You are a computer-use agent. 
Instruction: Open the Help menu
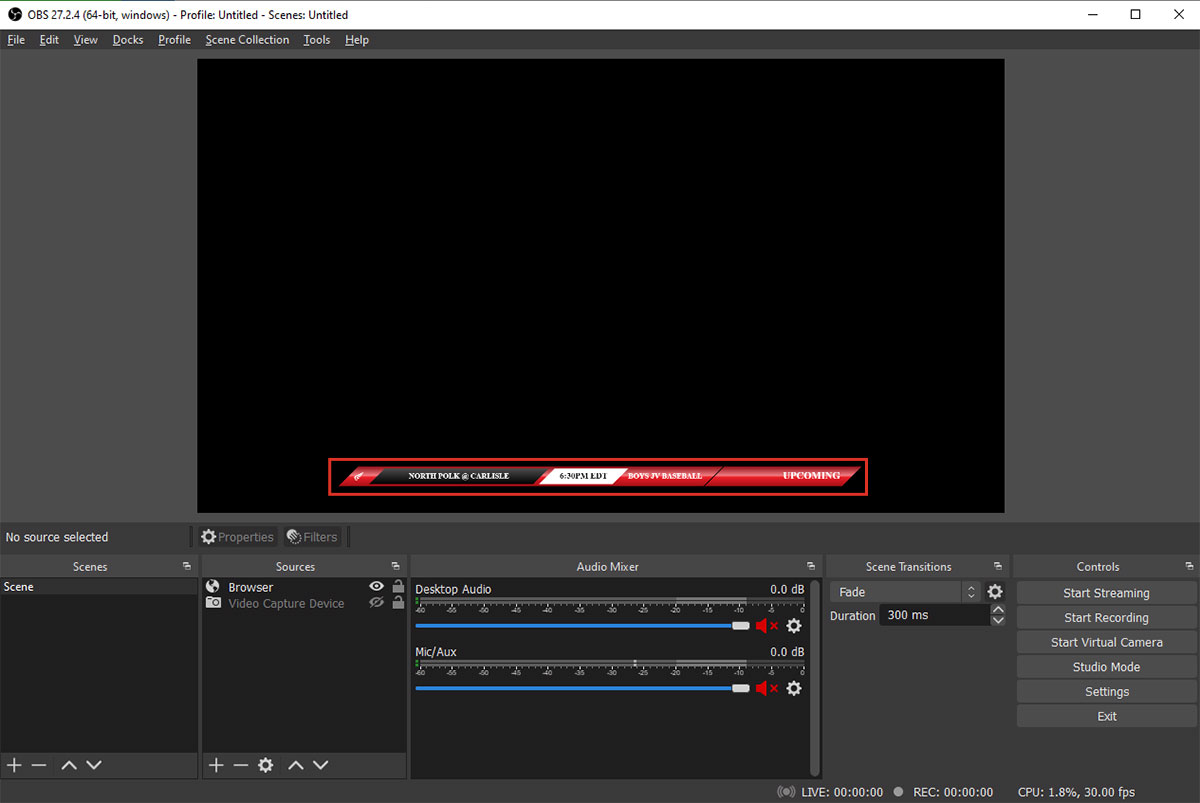point(357,40)
